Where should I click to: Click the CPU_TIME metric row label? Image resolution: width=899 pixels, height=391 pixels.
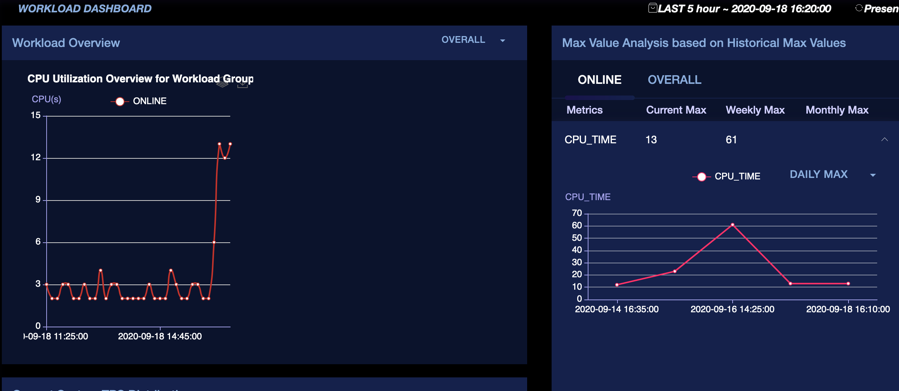tap(591, 140)
